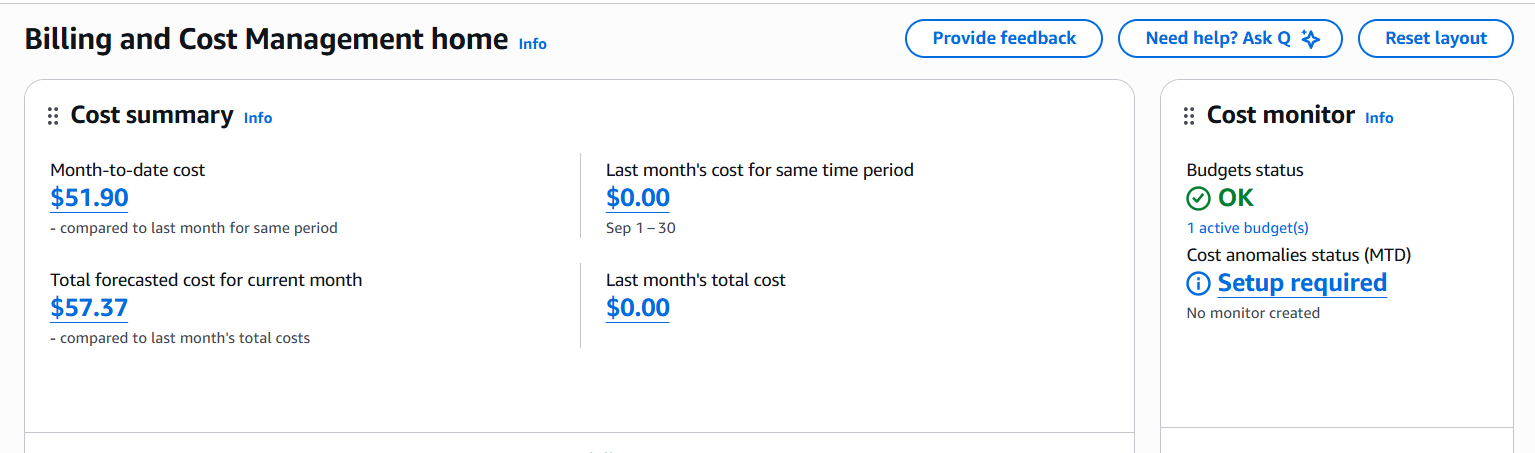View the 1 active budget(s) link
Viewport: 1535px width, 453px height.
[1247, 228]
